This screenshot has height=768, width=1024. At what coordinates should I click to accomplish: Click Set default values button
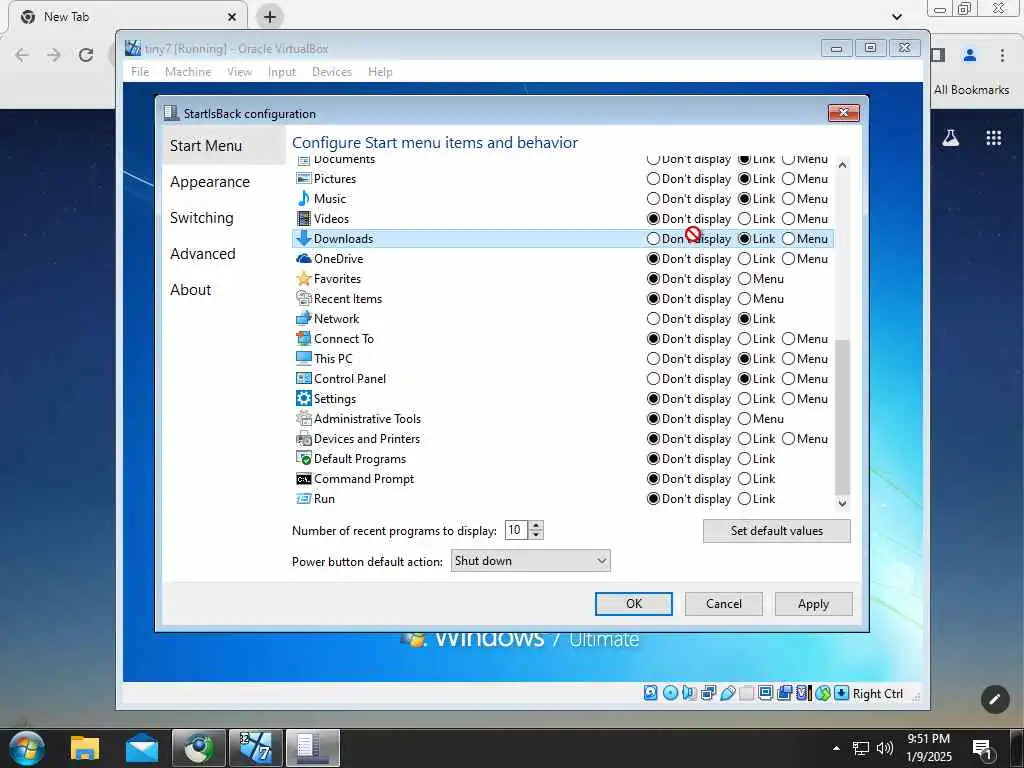click(776, 531)
